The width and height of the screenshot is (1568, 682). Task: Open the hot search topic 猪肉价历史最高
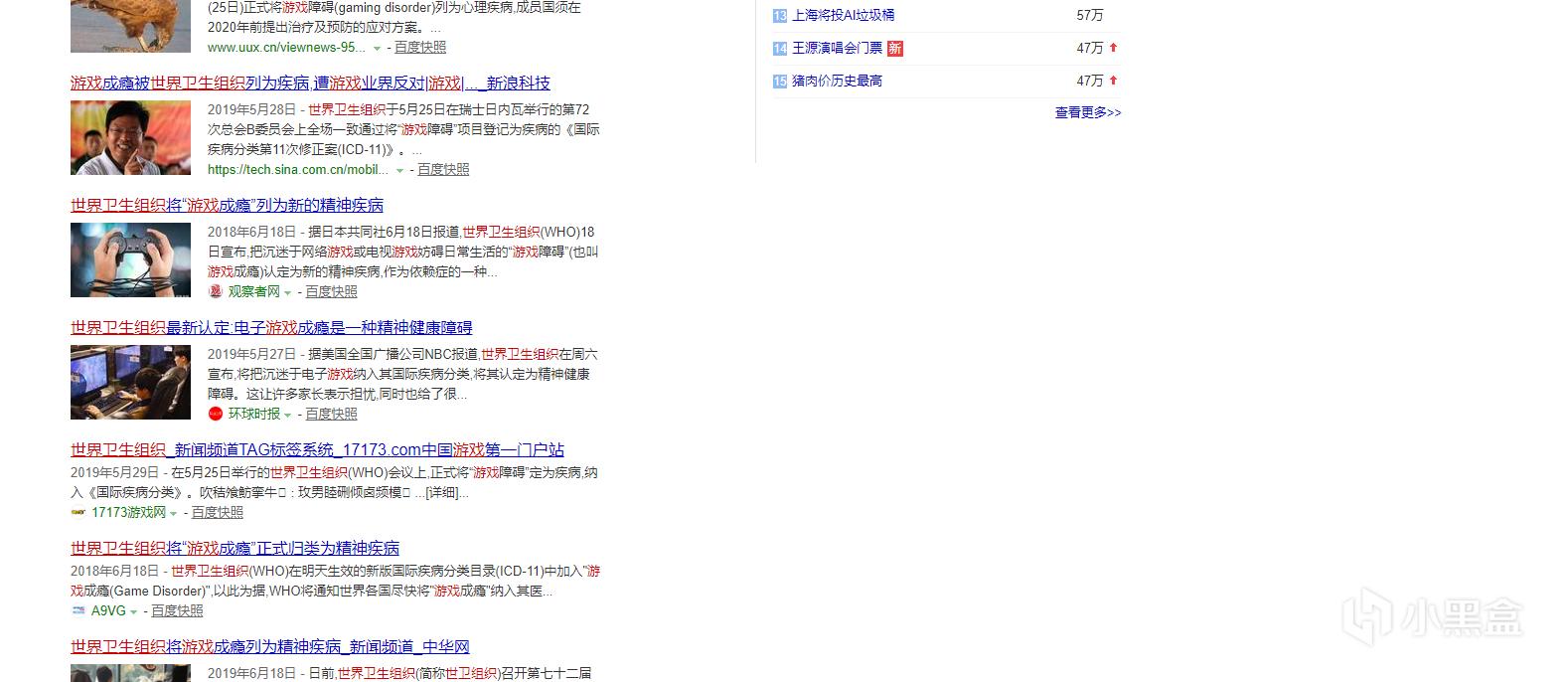click(837, 81)
